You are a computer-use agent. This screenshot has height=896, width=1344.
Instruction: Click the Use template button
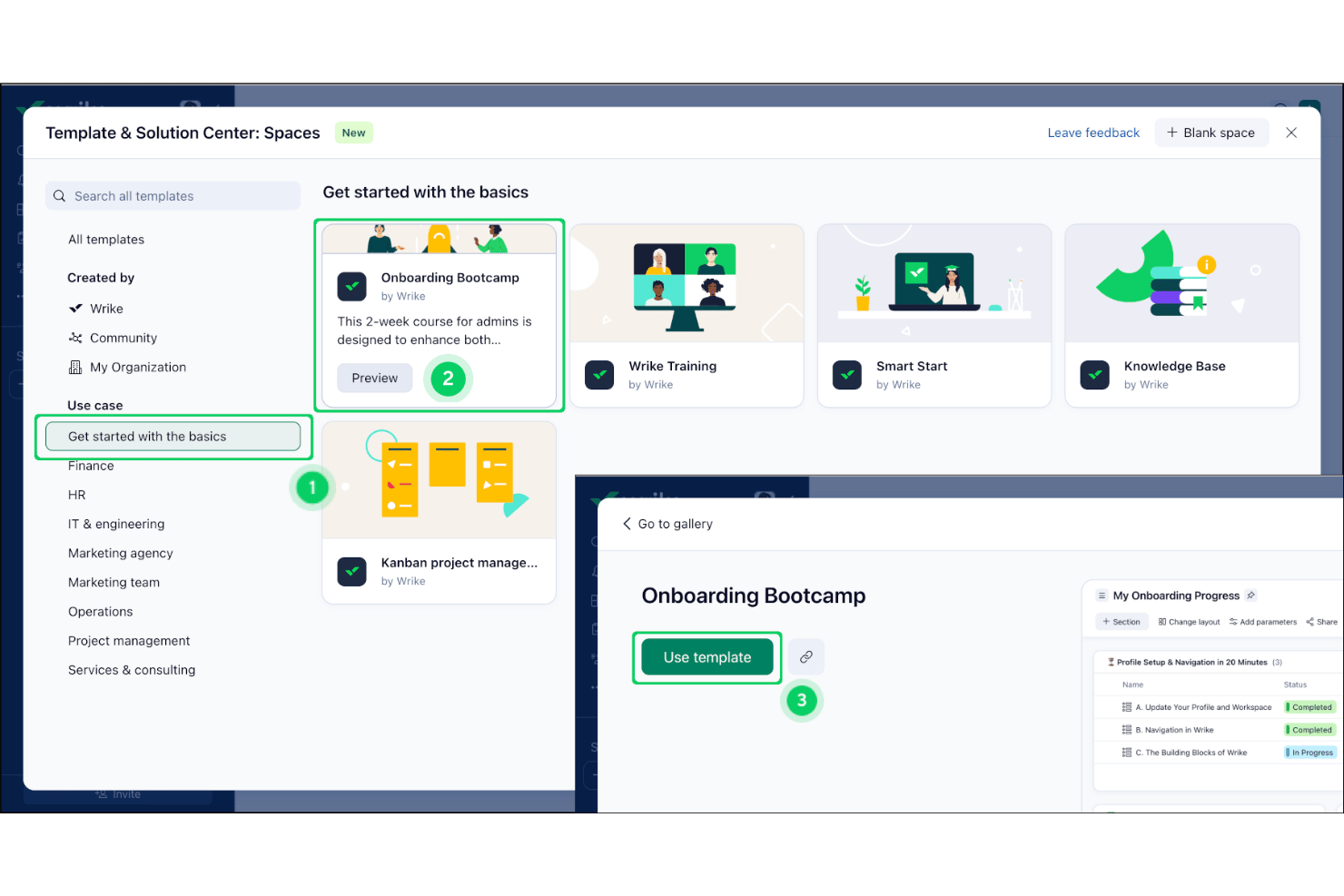point(707,657)
